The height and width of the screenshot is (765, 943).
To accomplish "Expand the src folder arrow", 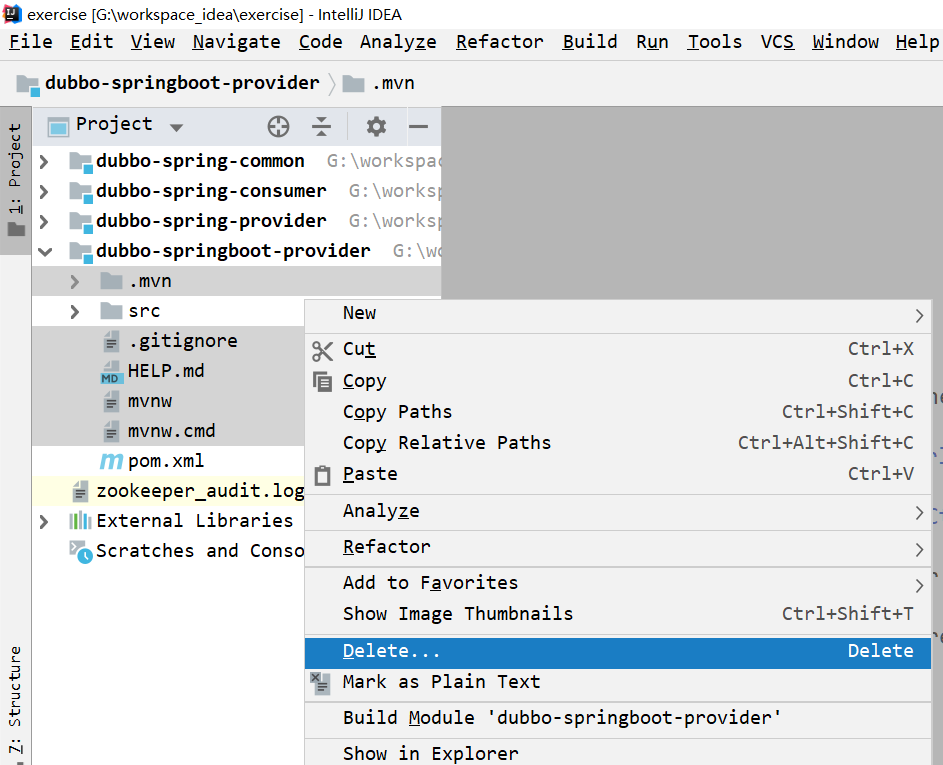I will pyautogui.click(x=75, y=311).
